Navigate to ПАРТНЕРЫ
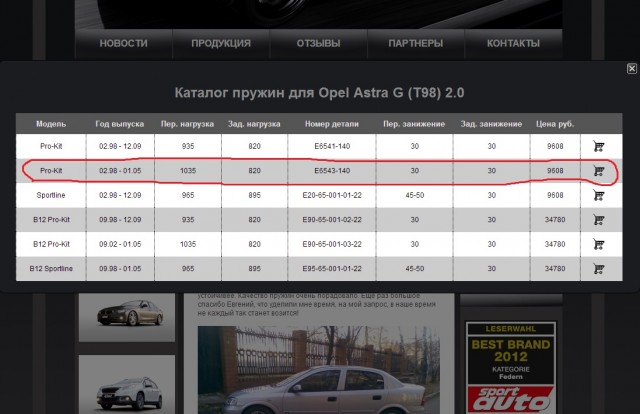Image resolution: width=640 pixels, height=414 pixels. click(x=416, y=44)
